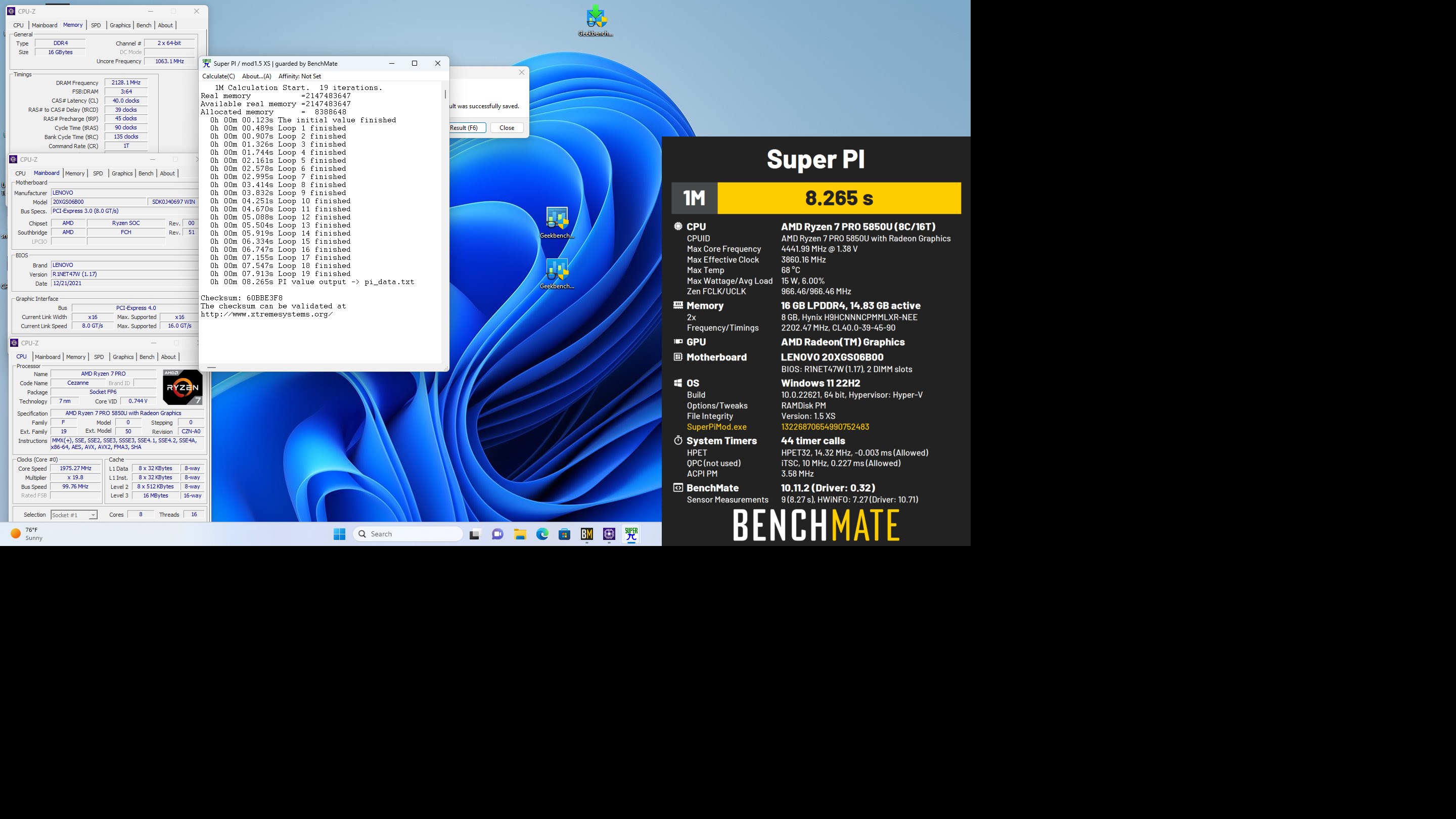Screen dimensions: 1456x819
Task: Switch to CPU-Z in the taskbar
Action: point(609,534)
